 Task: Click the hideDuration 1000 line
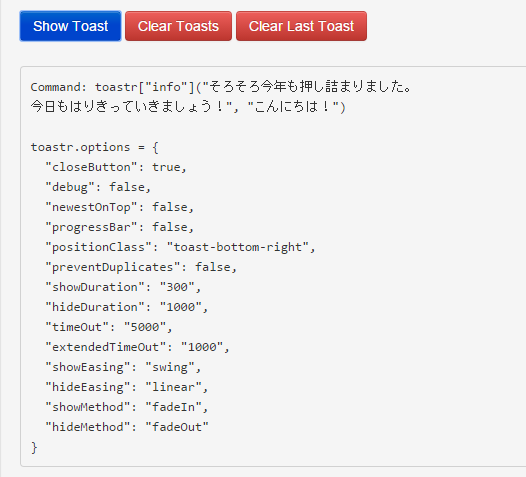(x=126, y=307)
